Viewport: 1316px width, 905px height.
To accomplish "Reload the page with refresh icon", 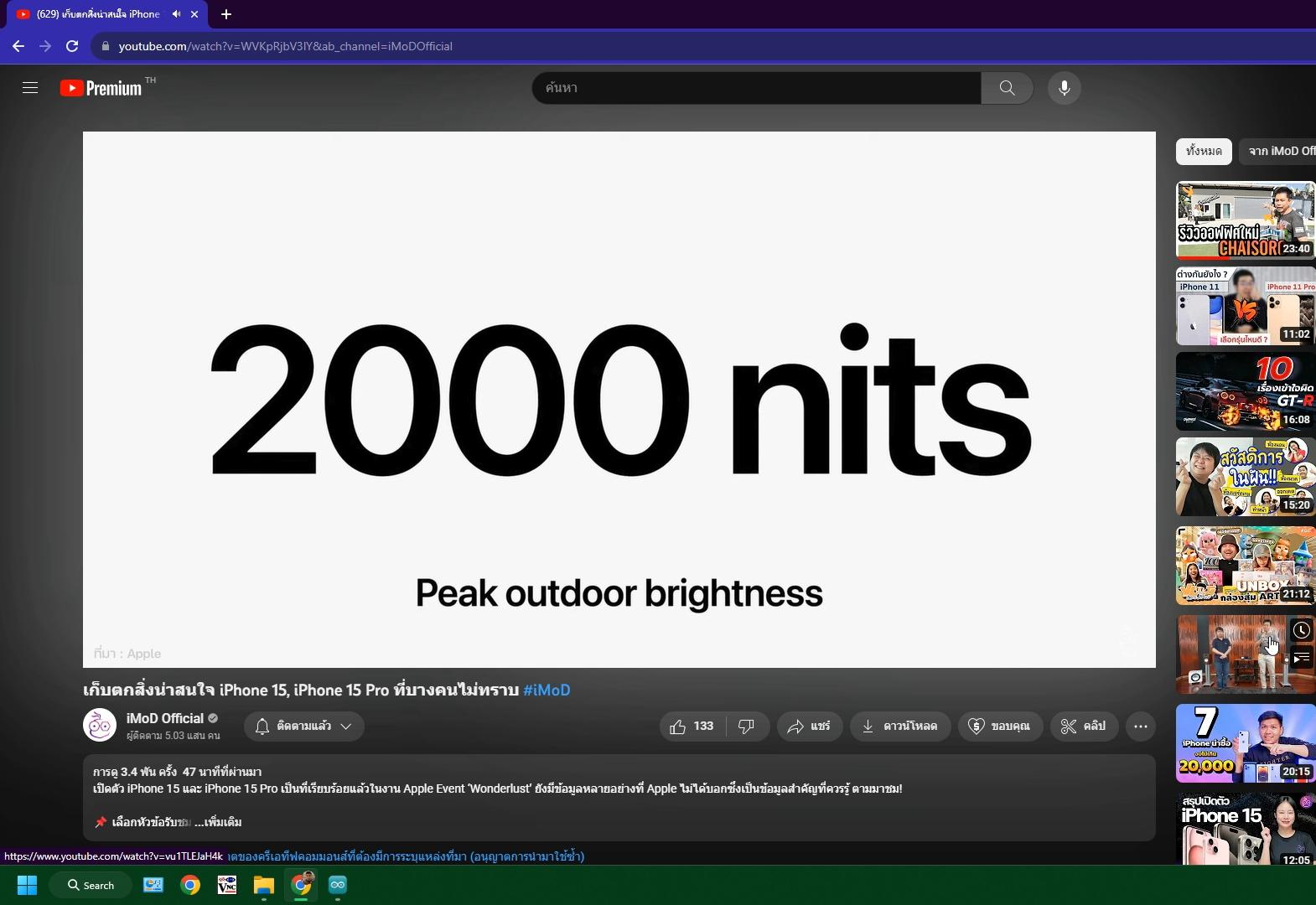I will [x=72, y=46].
